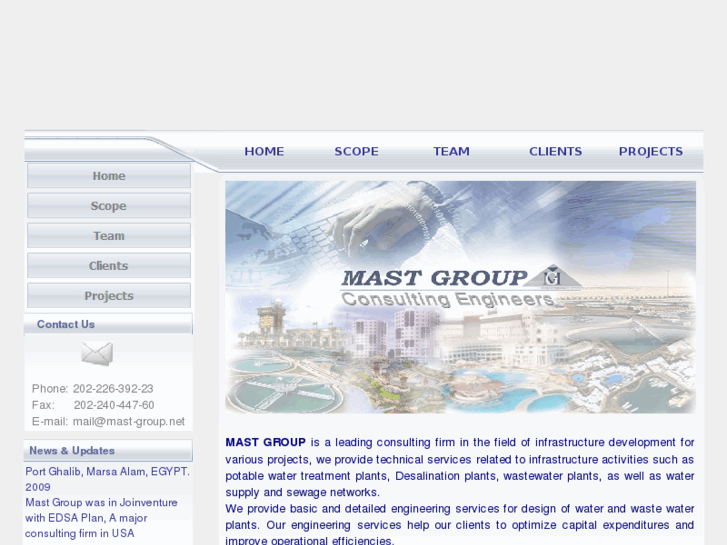727x545 pixels.
Task: Click the Contact Us header
Action: 108,324
